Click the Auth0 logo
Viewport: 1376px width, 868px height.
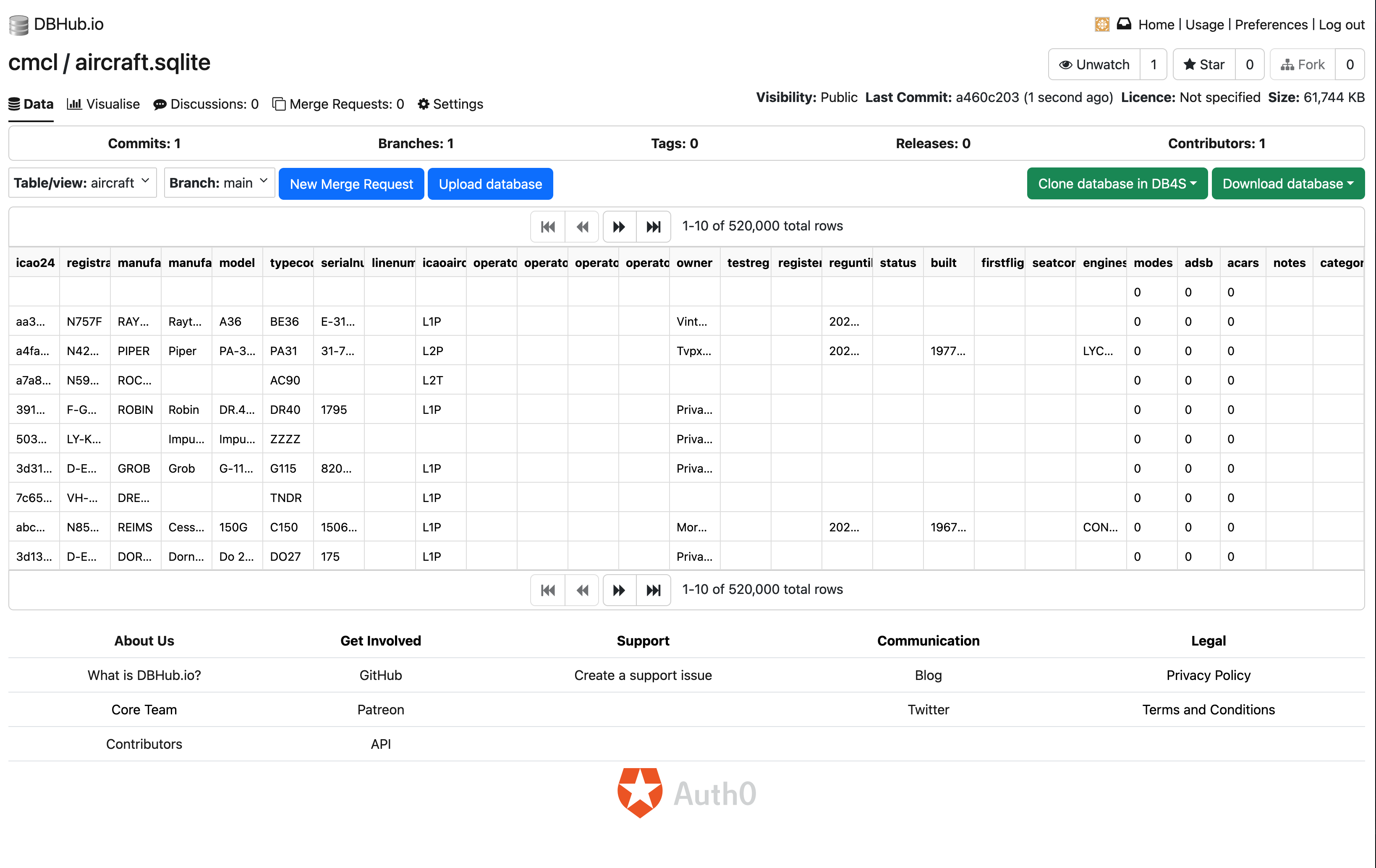pos(687,793)
